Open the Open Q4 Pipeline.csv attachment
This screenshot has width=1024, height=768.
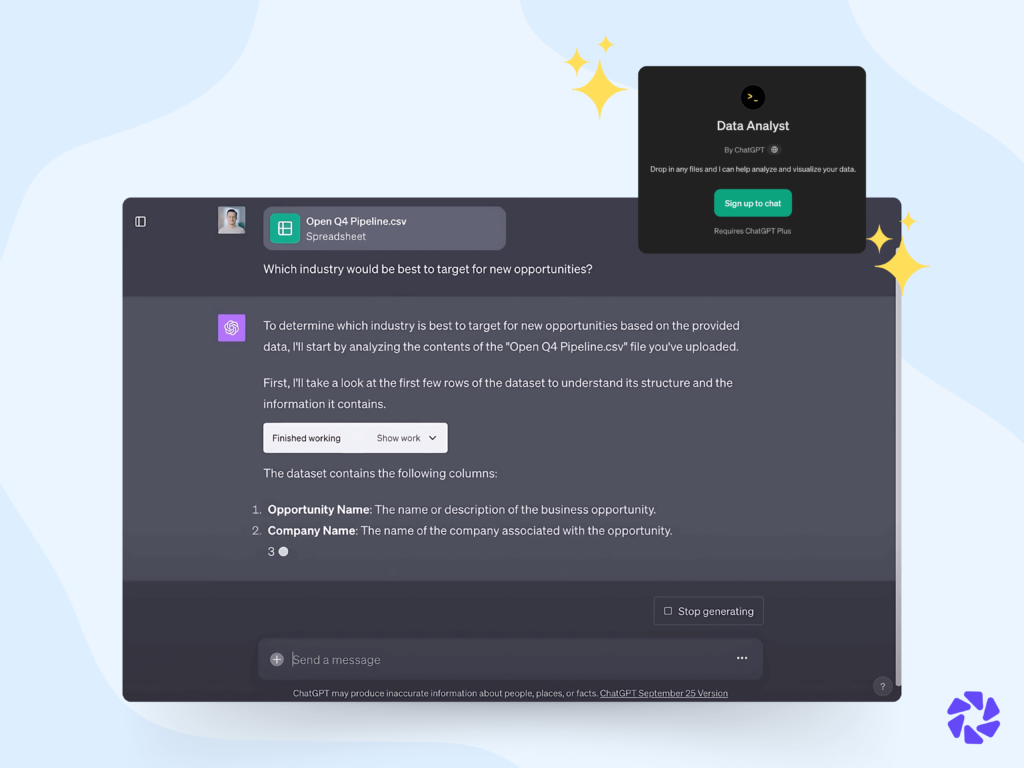(x=384, y=228)
